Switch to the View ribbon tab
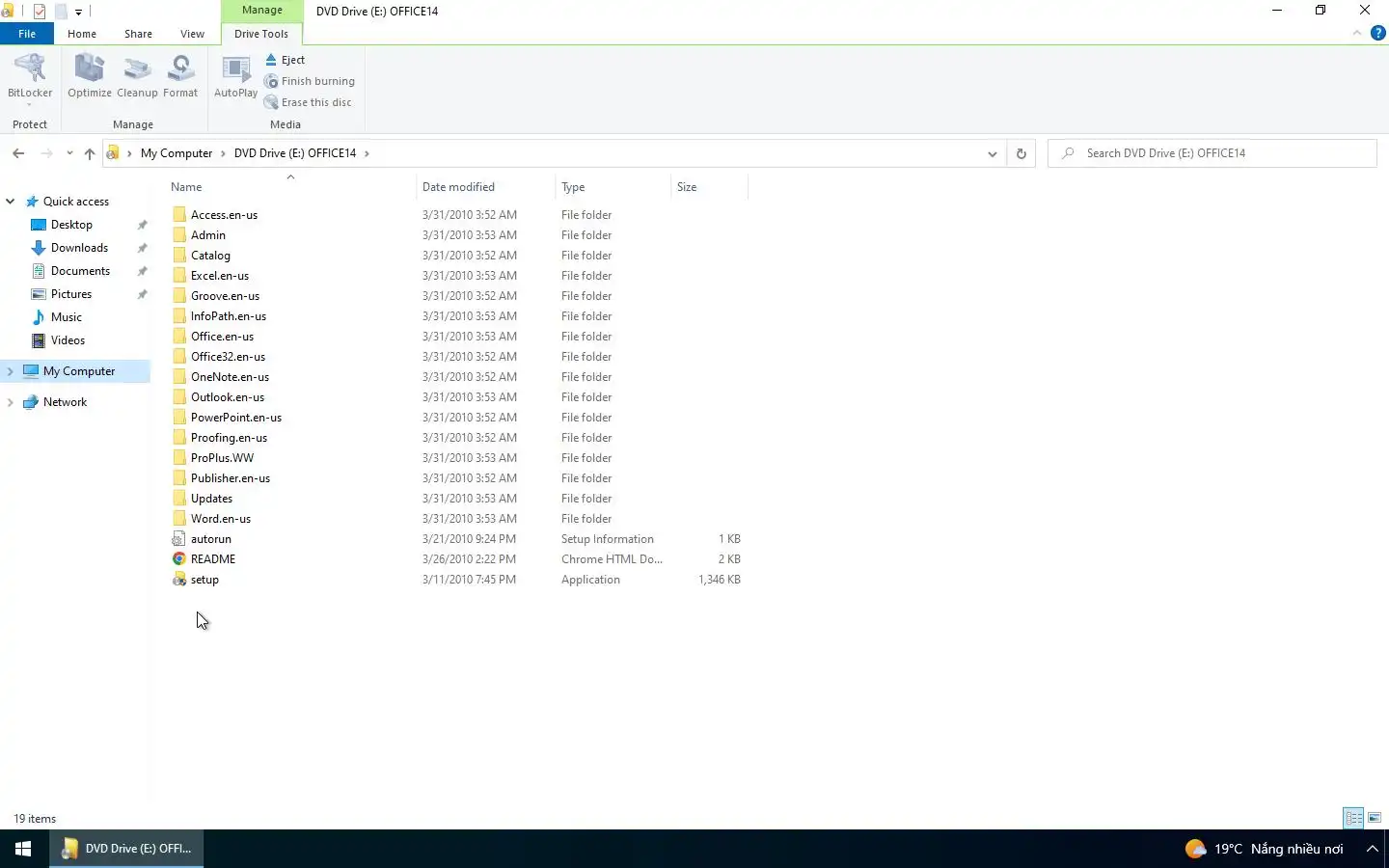The height and width of the screenshot is (868, 1389). tap(192, 34)
